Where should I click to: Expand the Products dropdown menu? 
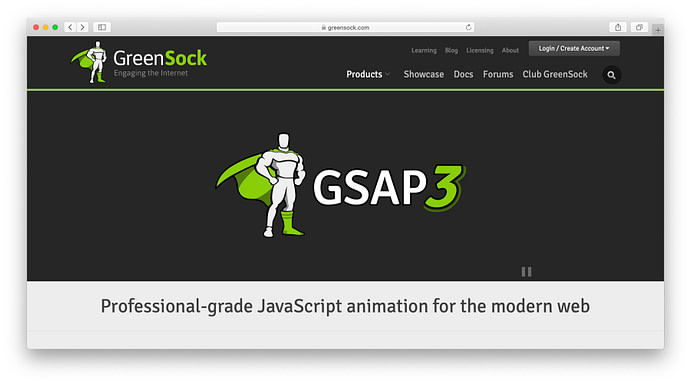(368, 74)
